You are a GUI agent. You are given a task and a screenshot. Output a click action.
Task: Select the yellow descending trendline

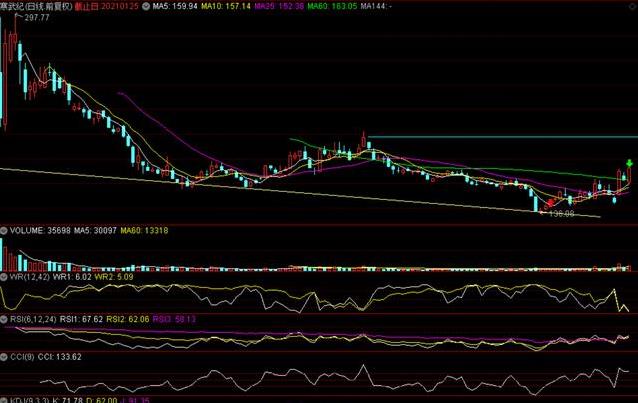[x=300, y=191]
